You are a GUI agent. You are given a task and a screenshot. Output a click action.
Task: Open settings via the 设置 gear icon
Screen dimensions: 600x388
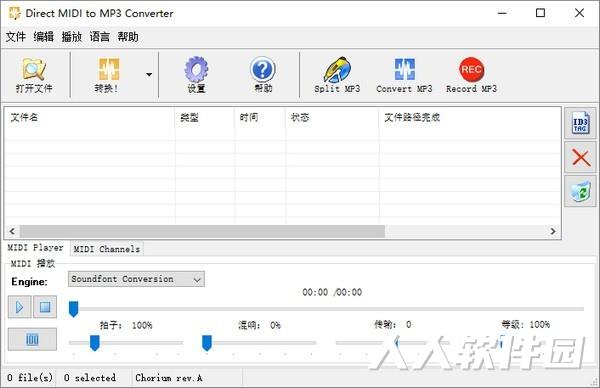(196, 75)
